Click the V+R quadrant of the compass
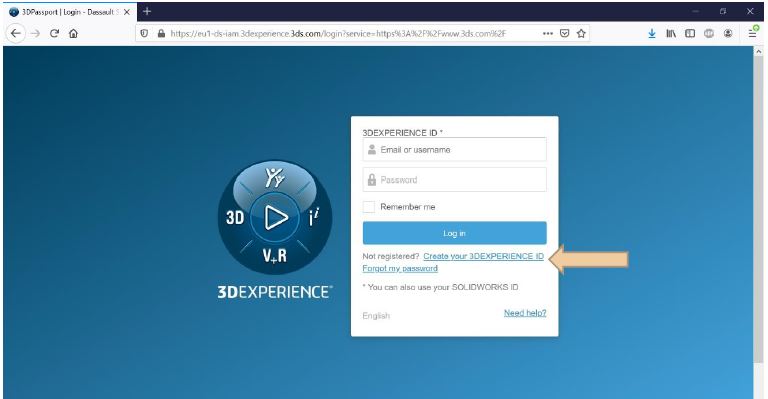 pyautogui.click(x=274, y=255)
